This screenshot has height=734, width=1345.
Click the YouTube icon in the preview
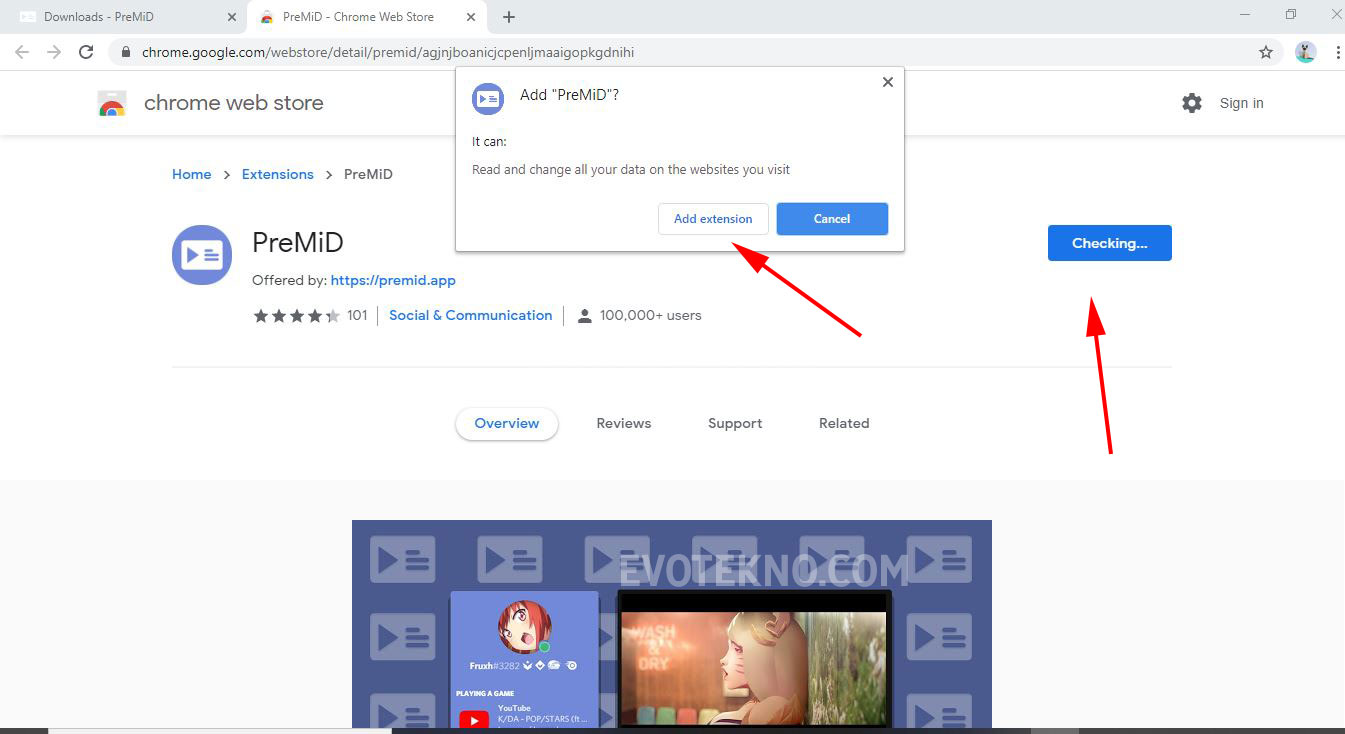[x=474, y=719]
